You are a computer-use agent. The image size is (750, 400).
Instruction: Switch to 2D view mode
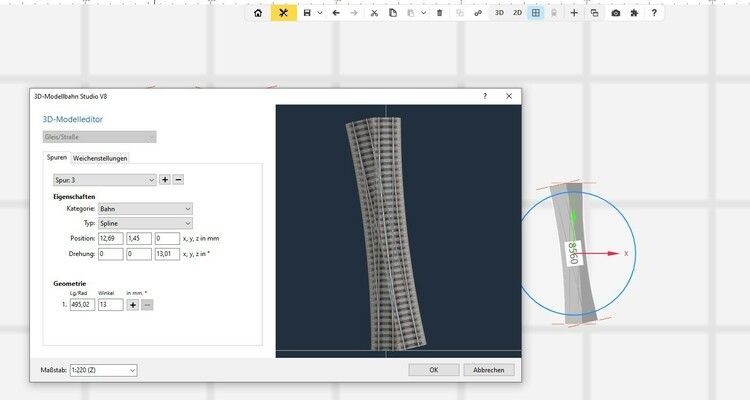click(517, 13)
